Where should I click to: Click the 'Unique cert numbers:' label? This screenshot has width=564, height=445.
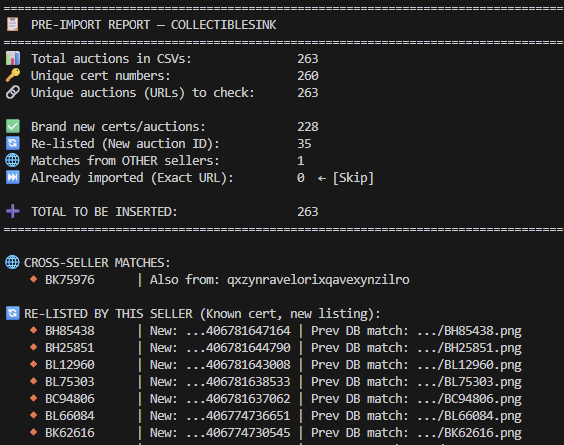coord(101,76)
